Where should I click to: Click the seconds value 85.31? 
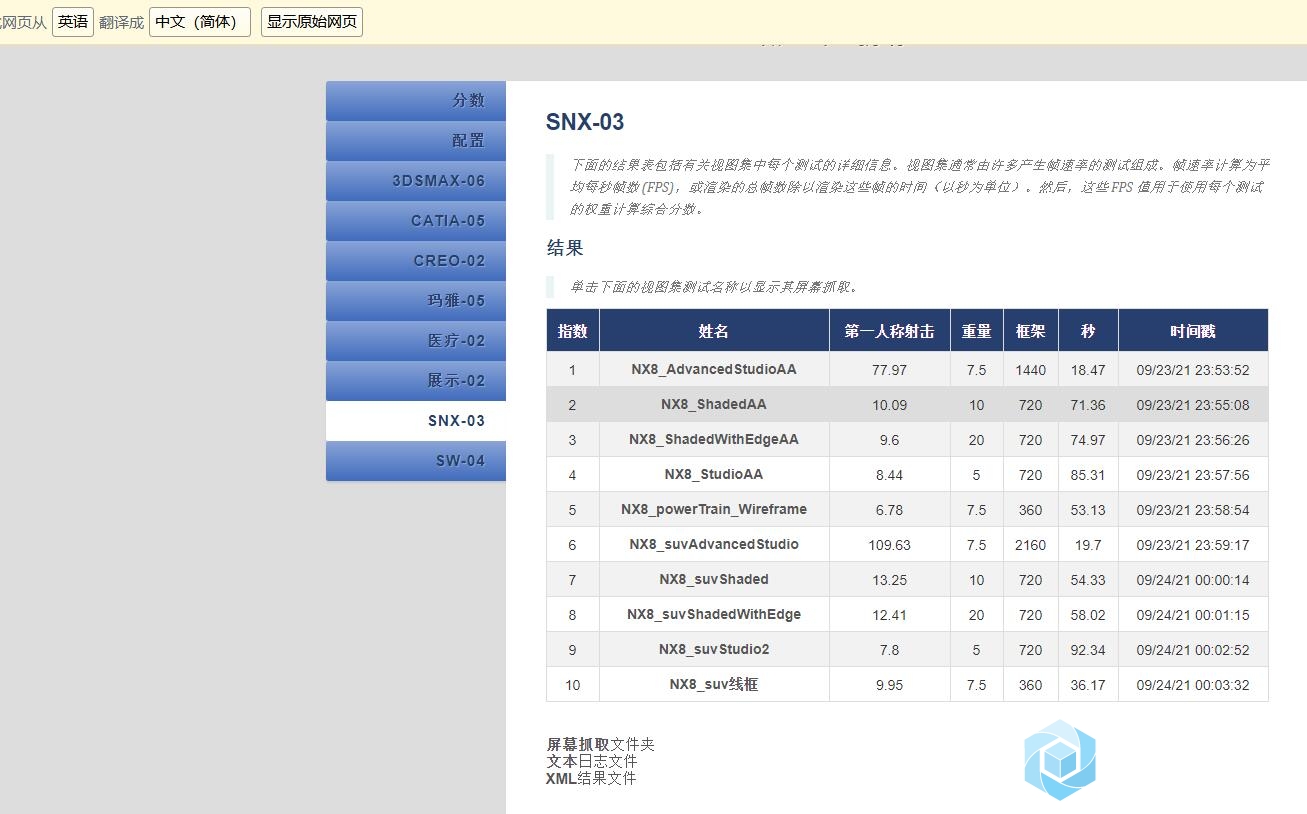[x=1088, y=475]
